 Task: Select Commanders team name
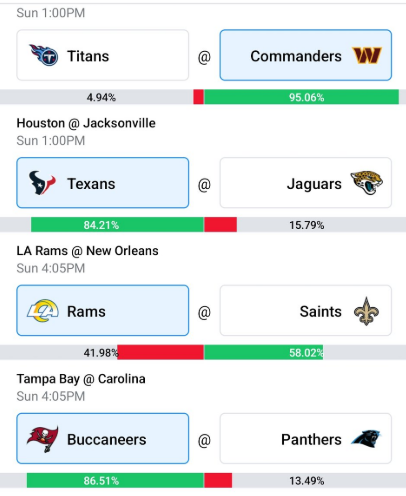pyautogui.click(x=296, y=56)
